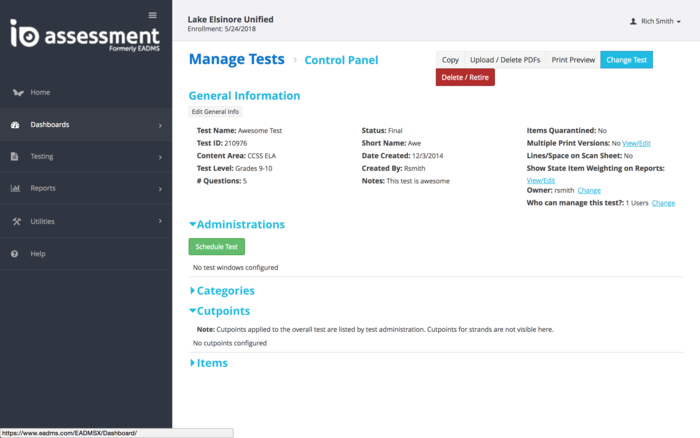This screenshot has width=700, height=438.
Task: Open the Testing sidebar menu
Action: (x=86, y=157)
